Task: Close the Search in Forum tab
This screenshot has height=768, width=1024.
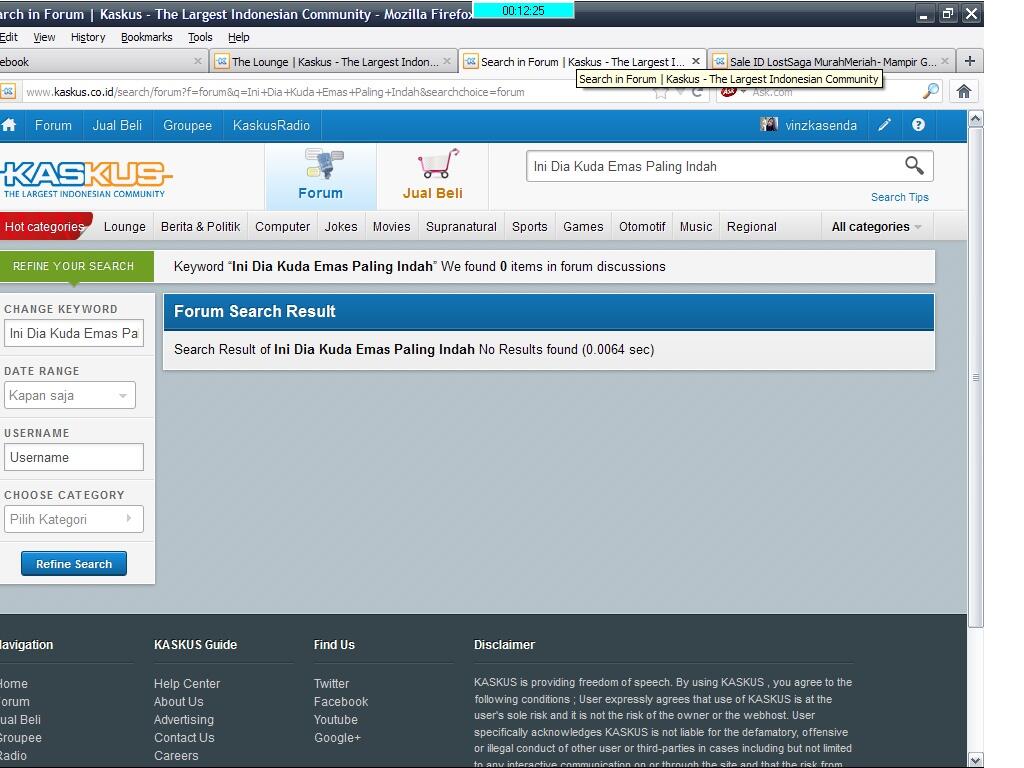Action: click(x=696, y=61)
